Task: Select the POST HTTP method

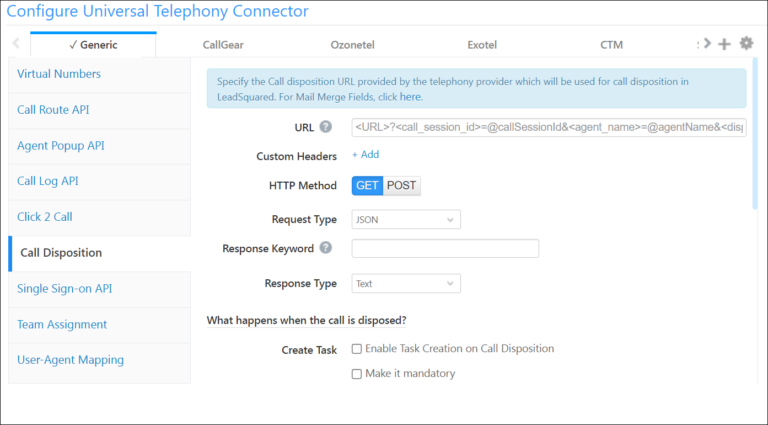Action: pos(402,186)
